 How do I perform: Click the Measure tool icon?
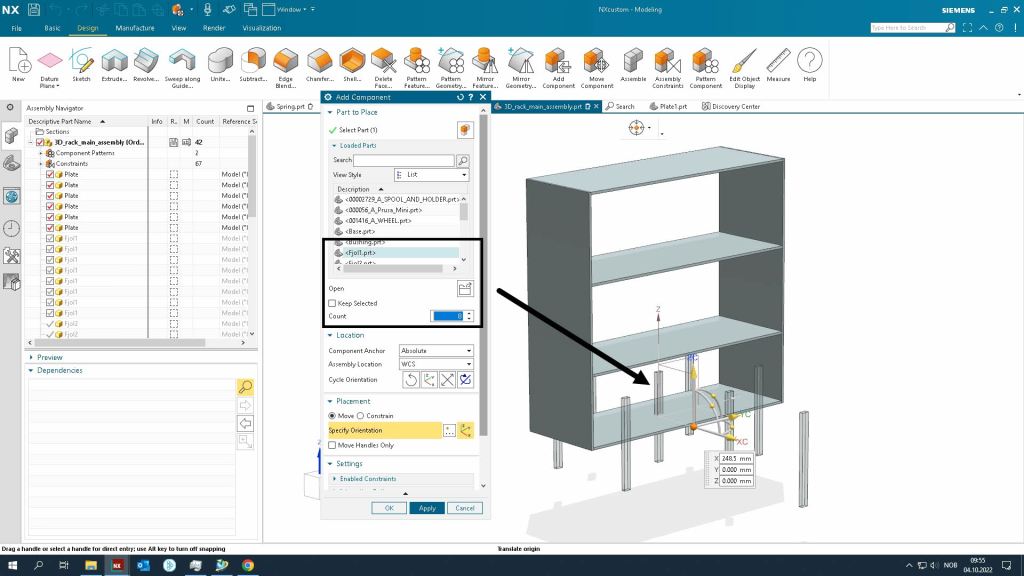(x=777, y=63)
